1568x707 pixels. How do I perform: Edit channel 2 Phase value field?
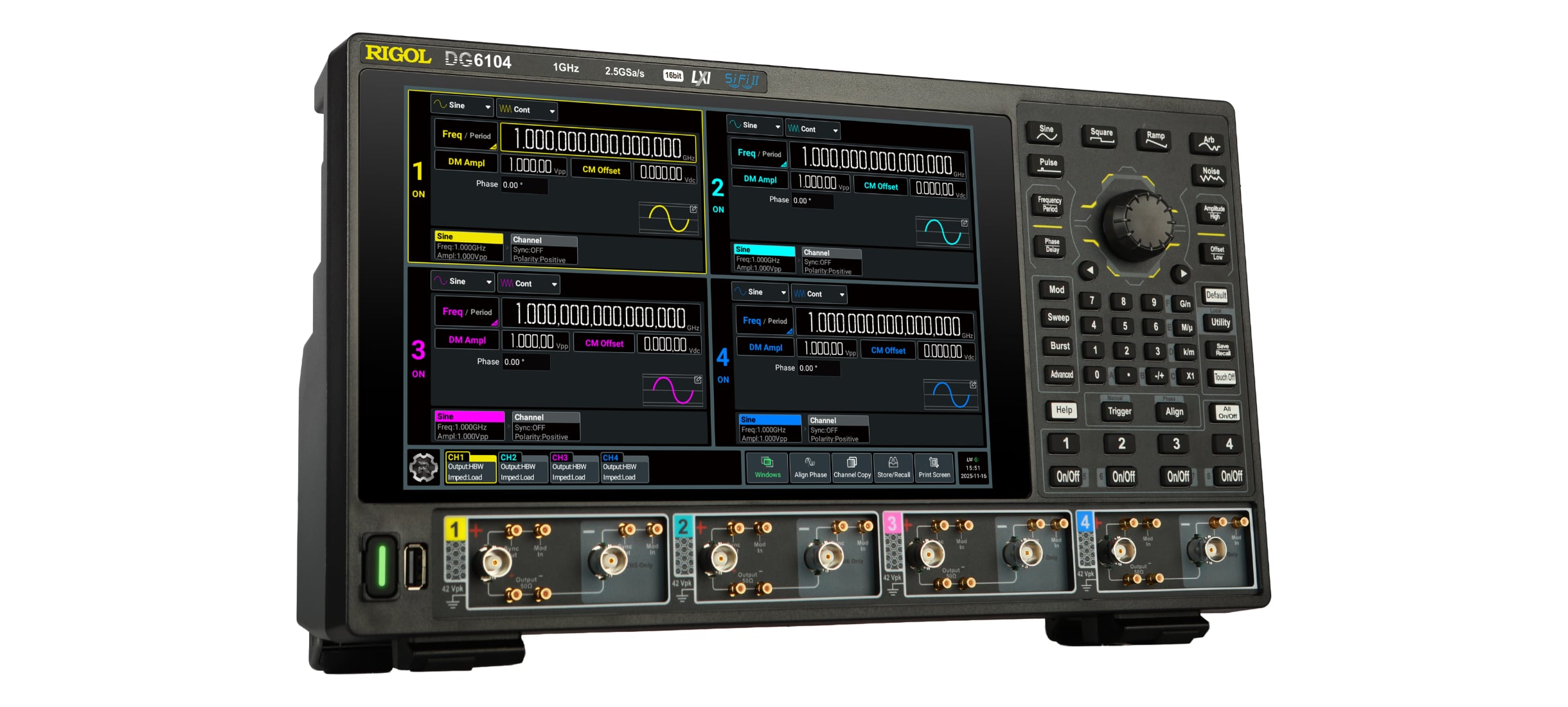click(812, 201)
